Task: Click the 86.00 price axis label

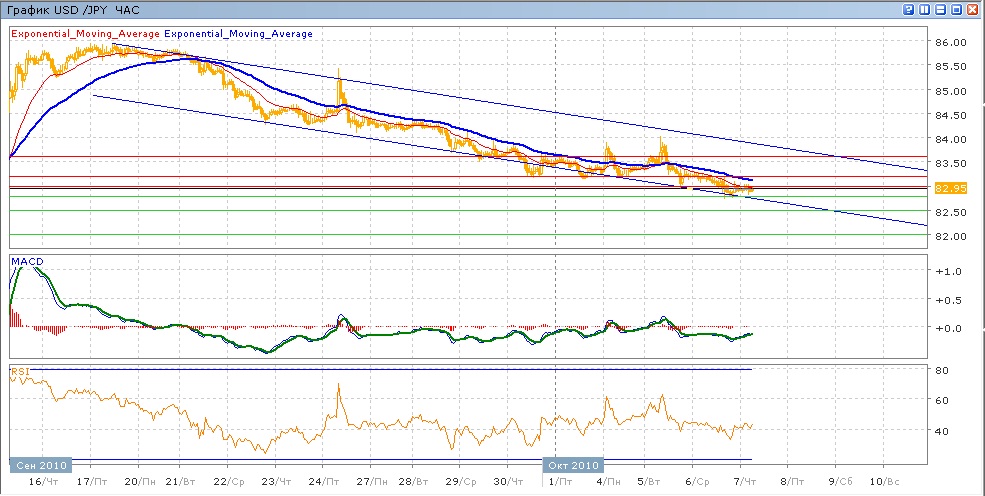Action: [949, 43]
